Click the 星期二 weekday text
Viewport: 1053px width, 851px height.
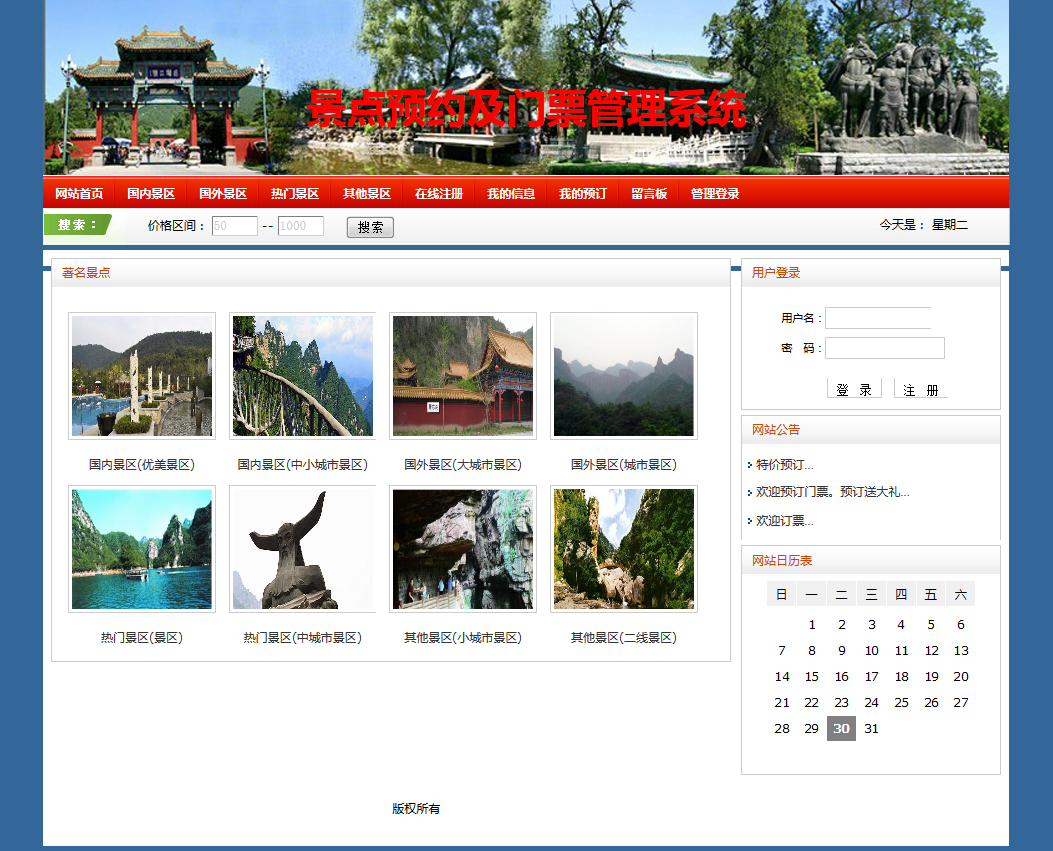click(x=950, y=225)
